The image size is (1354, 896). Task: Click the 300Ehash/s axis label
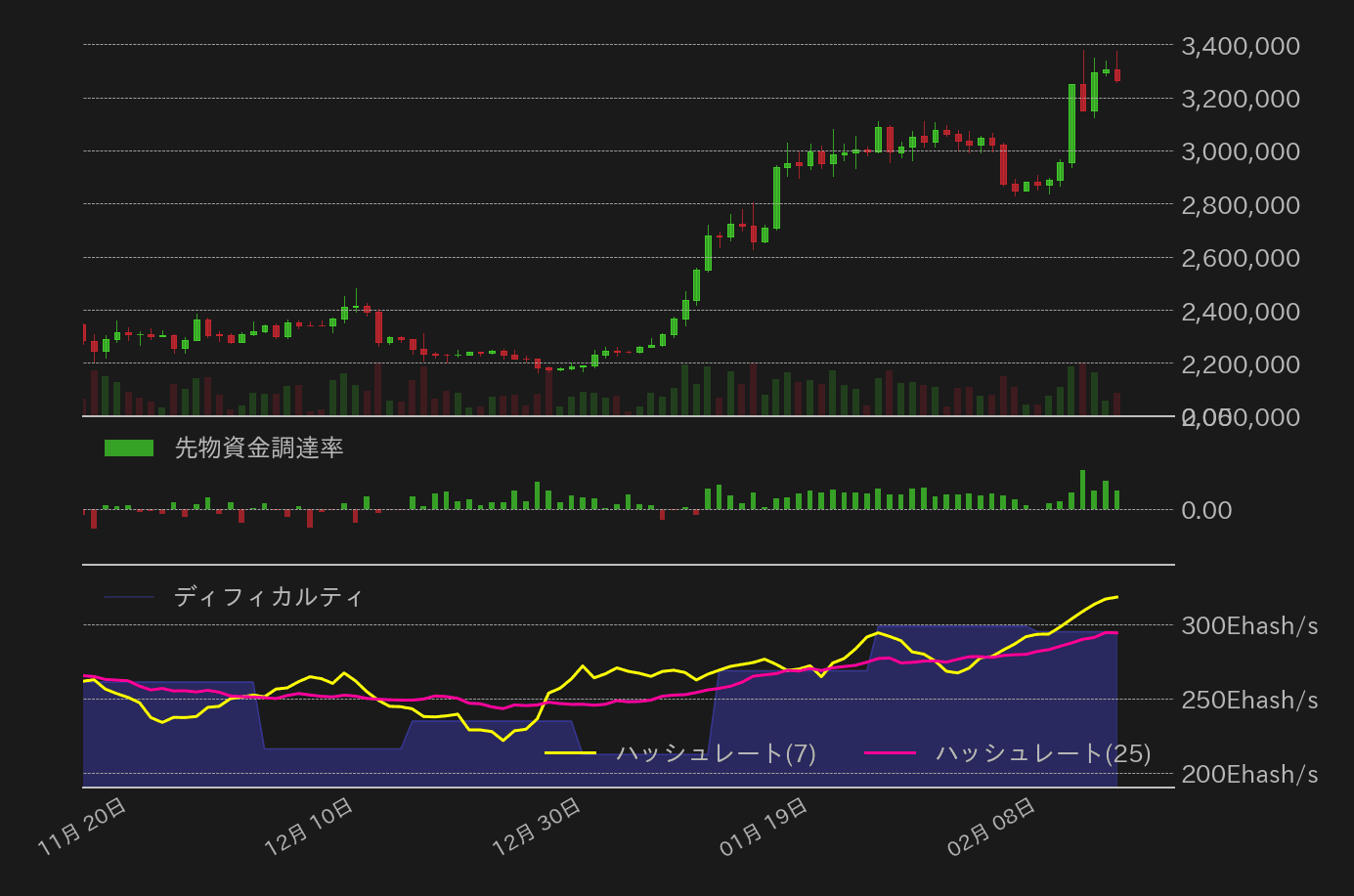coord(1248,626)
